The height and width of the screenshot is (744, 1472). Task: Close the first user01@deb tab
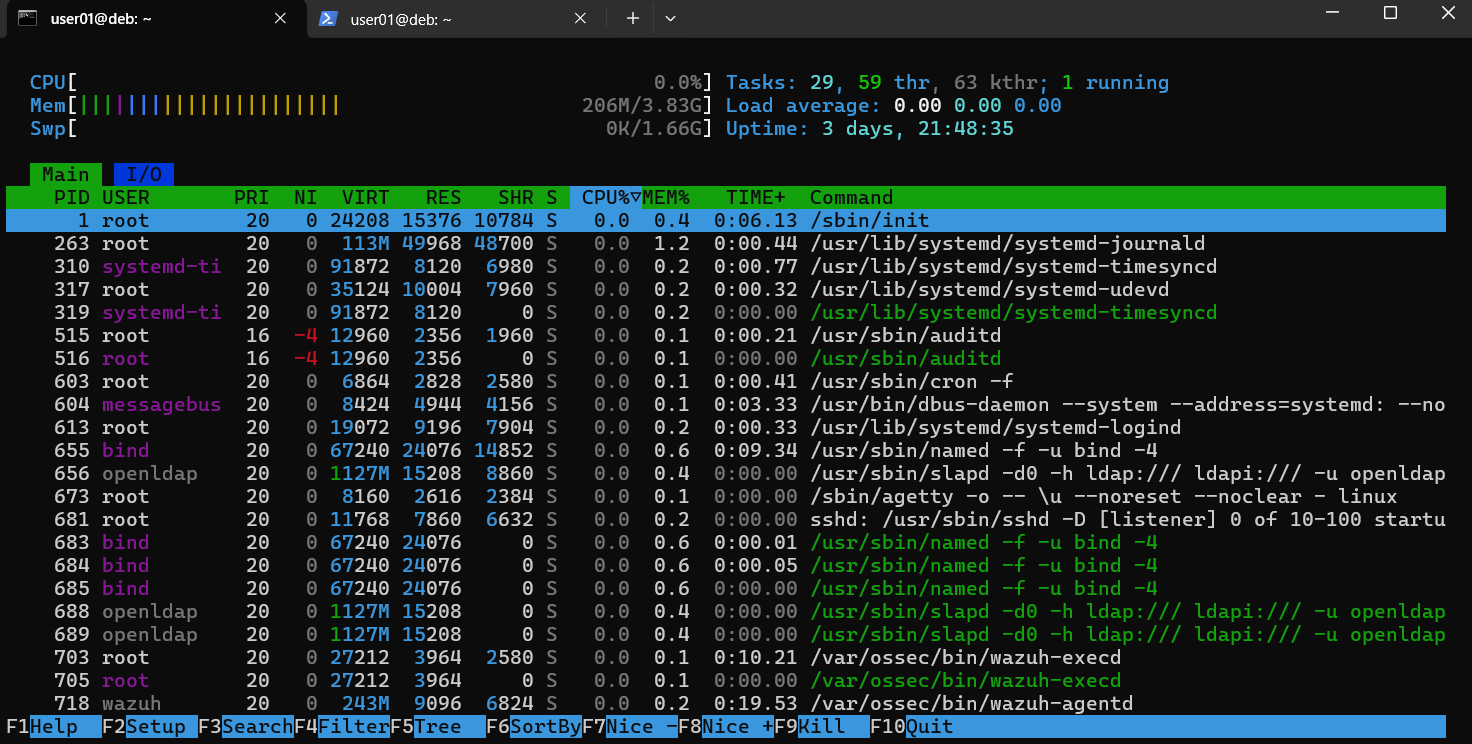pos(281,19)
